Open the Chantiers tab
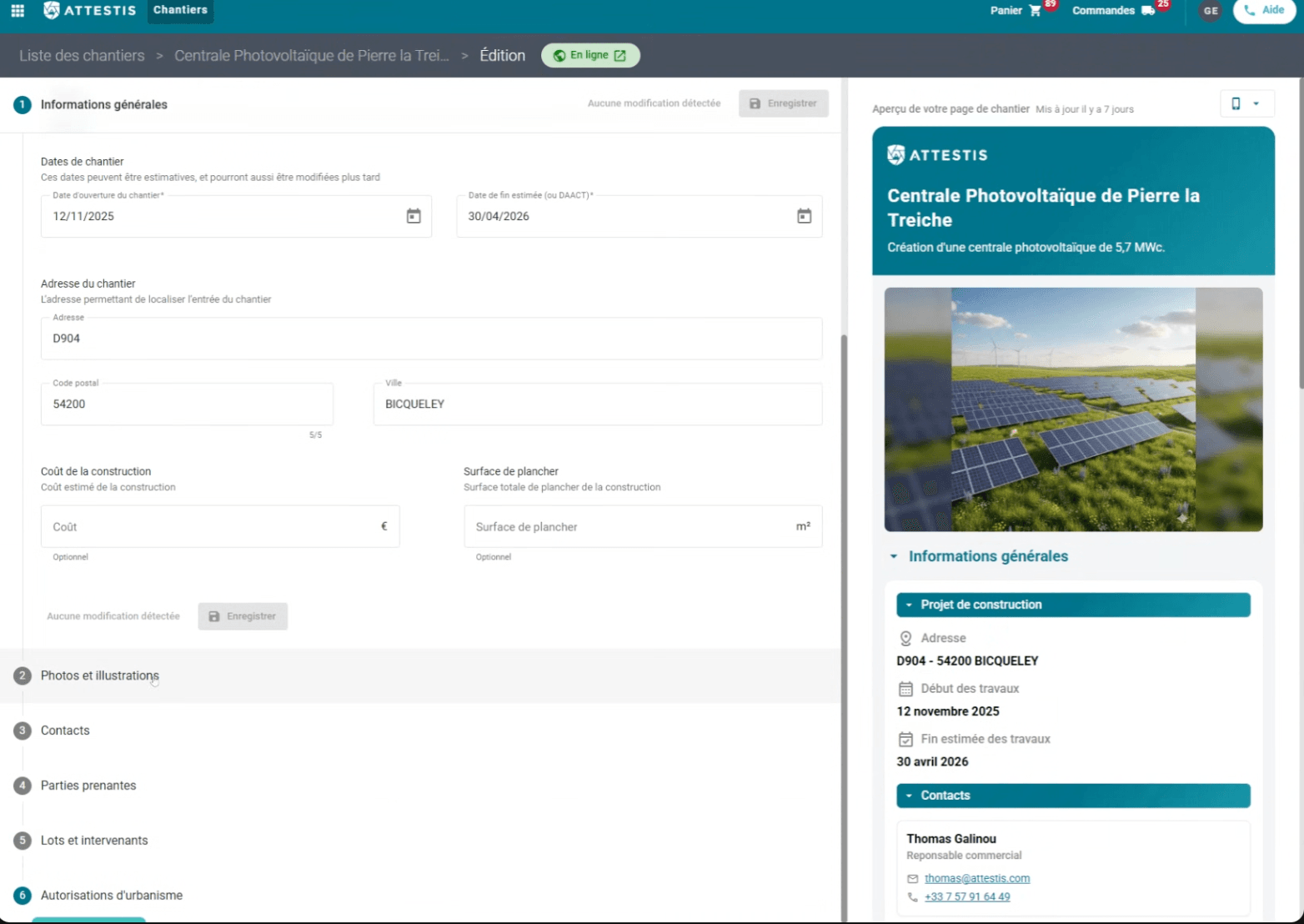 coord(180,11)
